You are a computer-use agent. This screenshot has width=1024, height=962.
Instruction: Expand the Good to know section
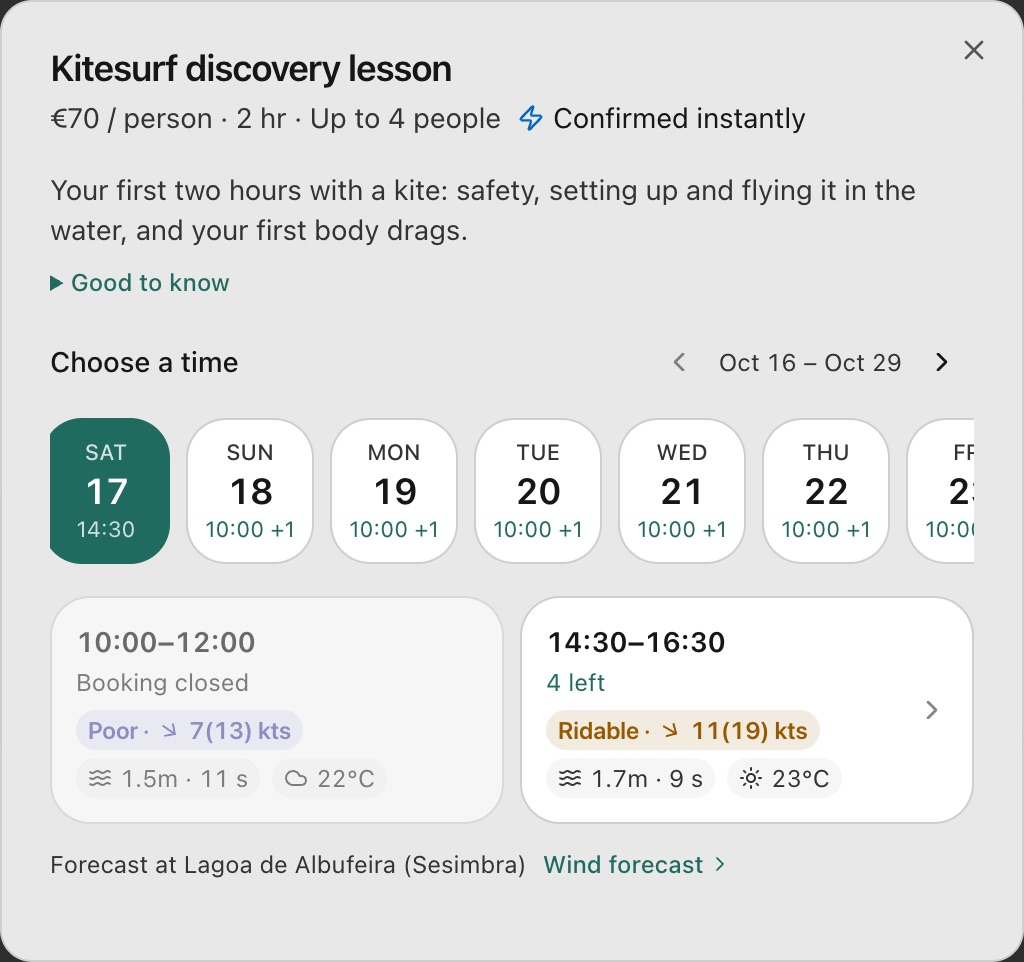(140, 283)
